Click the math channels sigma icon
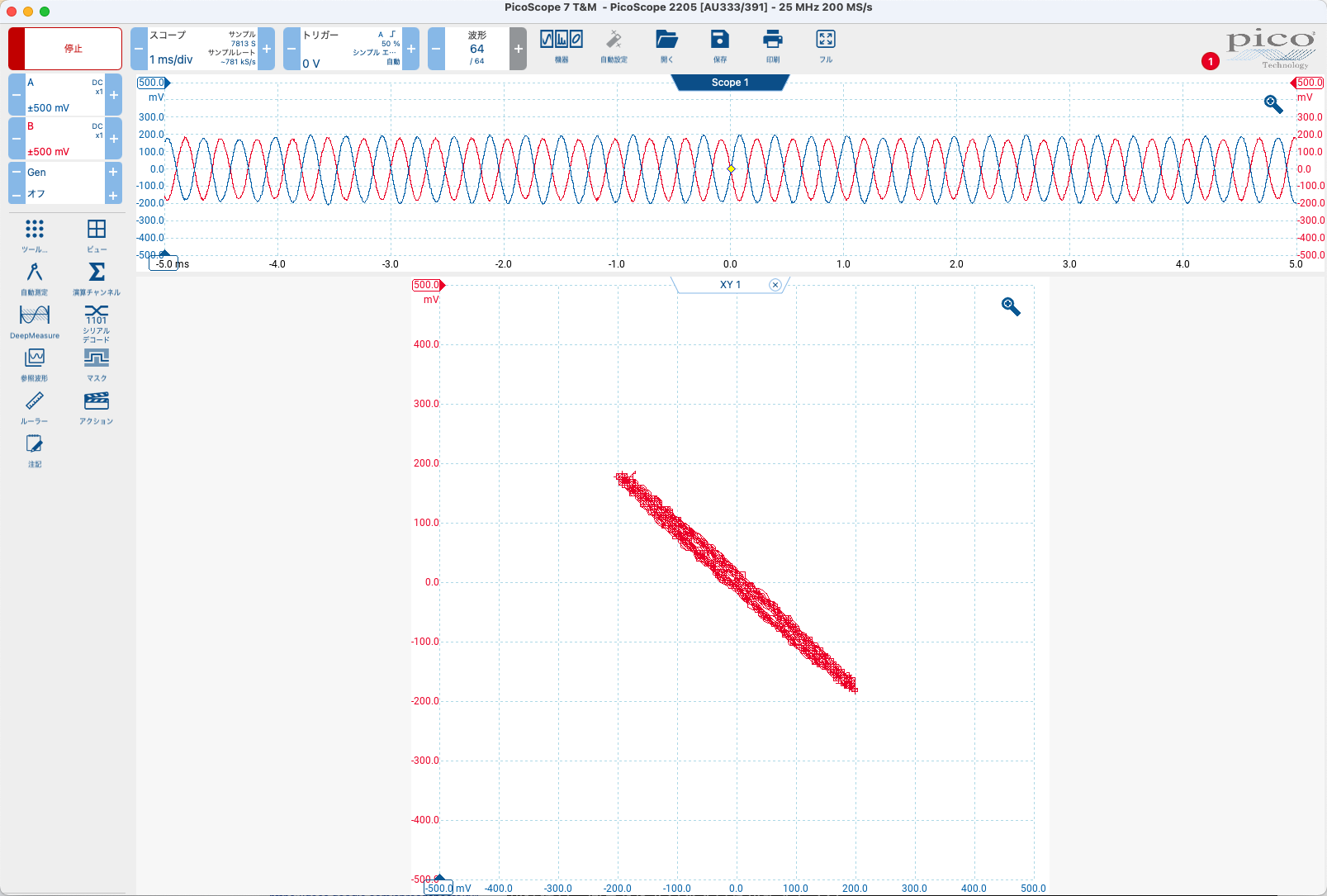 pos(96,277)
